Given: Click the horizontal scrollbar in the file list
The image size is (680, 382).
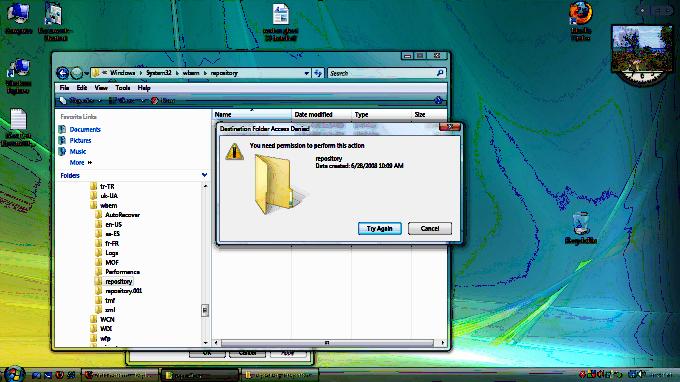Looking at the screenshot, I should (x=327, y=343).
